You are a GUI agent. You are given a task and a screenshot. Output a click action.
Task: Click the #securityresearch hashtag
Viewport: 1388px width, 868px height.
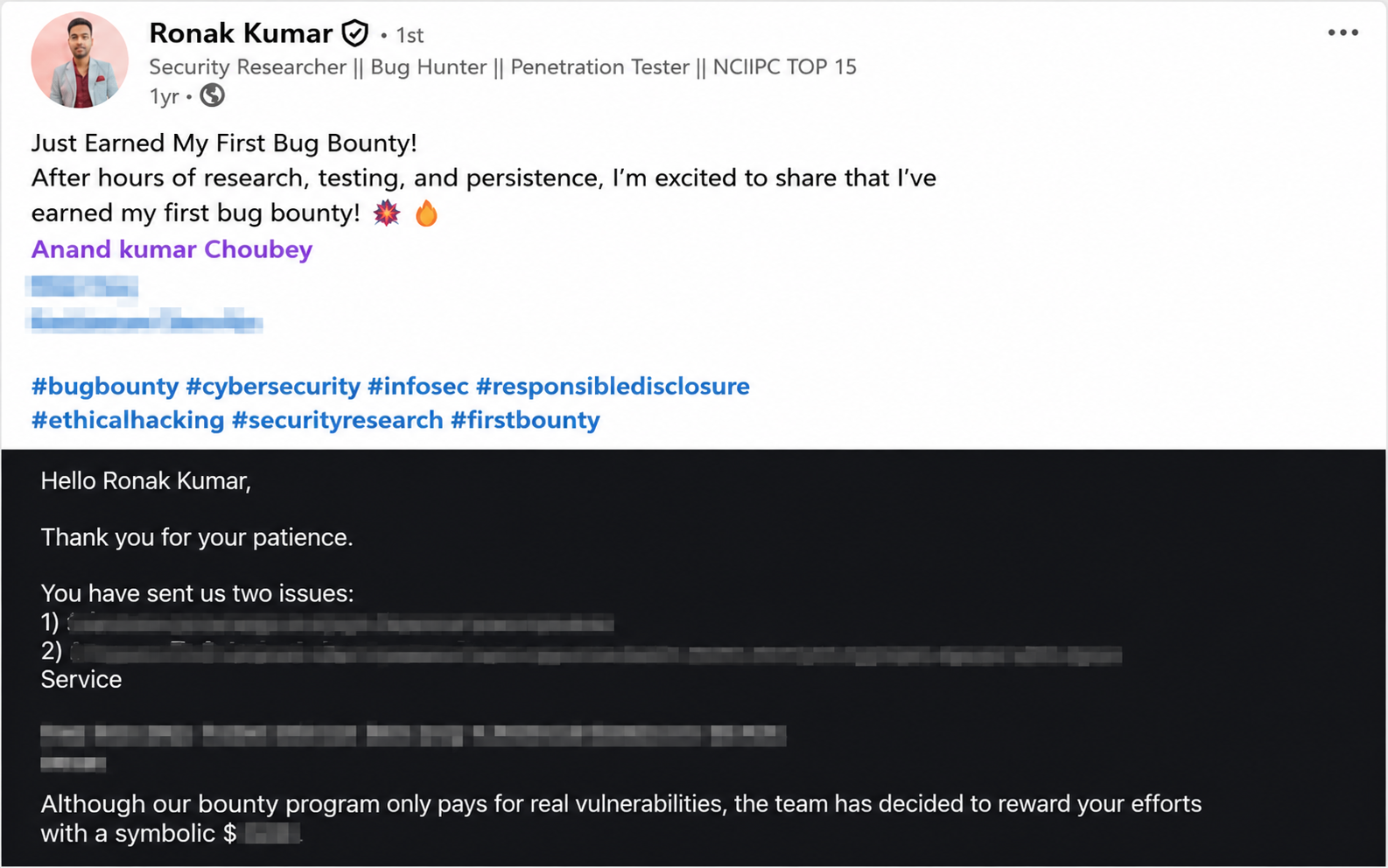(x=338, y=420)
